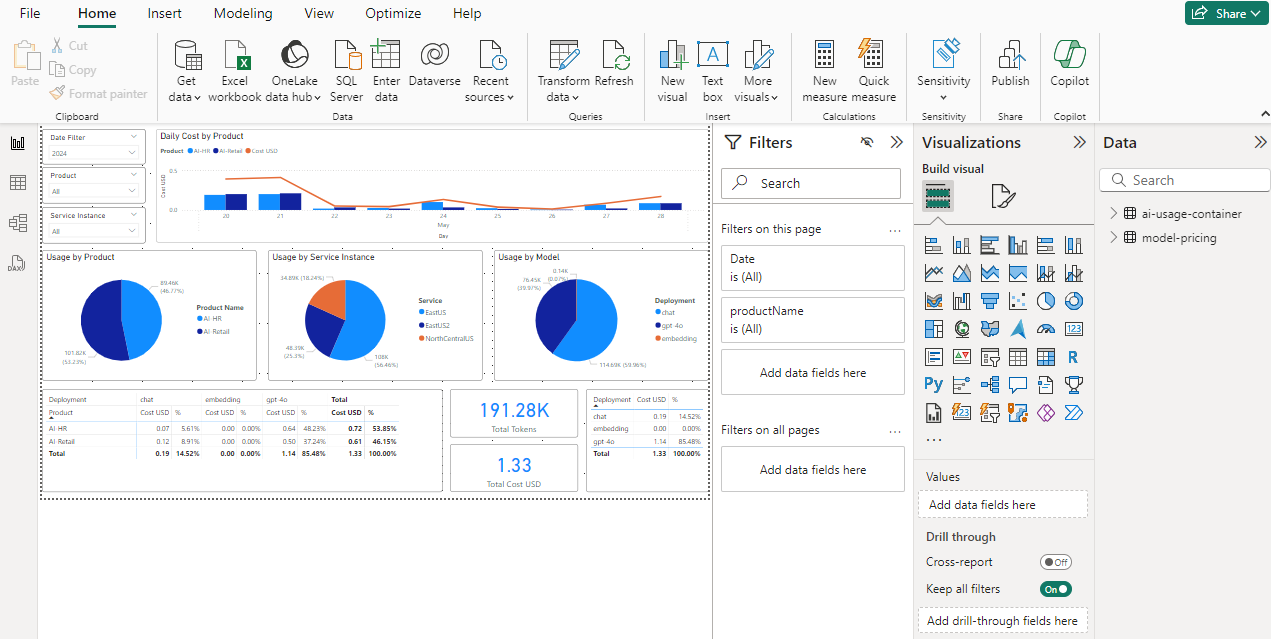Click the Filters pane Search field
The height and width of the screenshot is (639, 1271).
coord(811,183)
